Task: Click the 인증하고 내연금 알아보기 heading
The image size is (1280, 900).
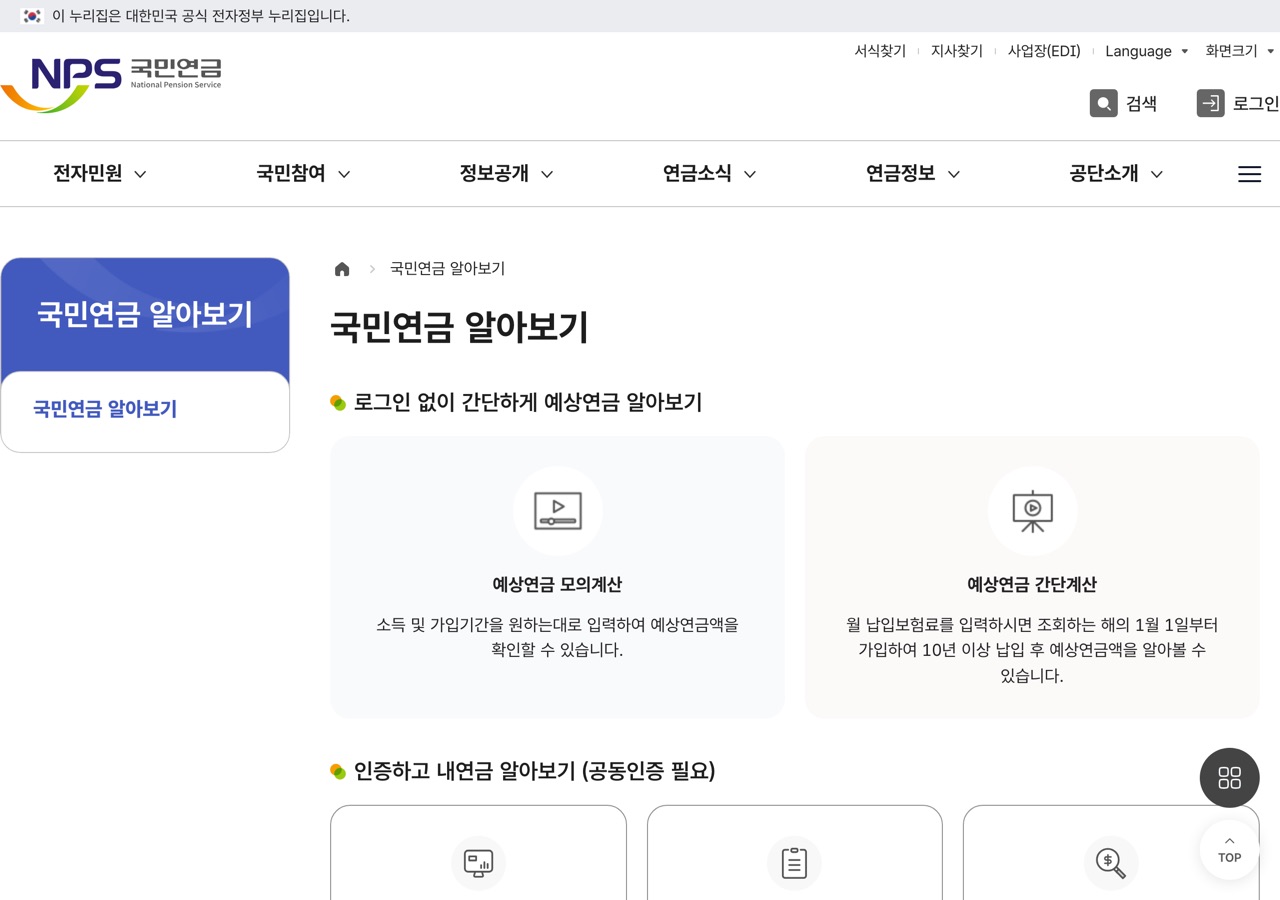Action: (534, 771)
